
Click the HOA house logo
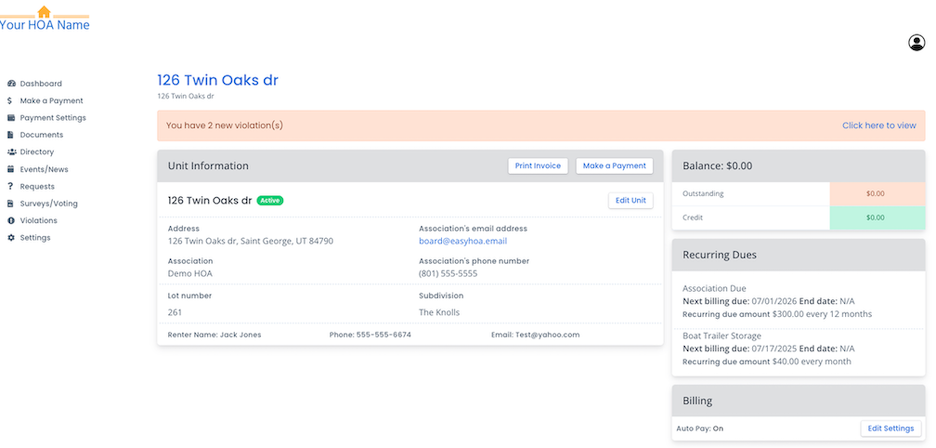point(43,12)
